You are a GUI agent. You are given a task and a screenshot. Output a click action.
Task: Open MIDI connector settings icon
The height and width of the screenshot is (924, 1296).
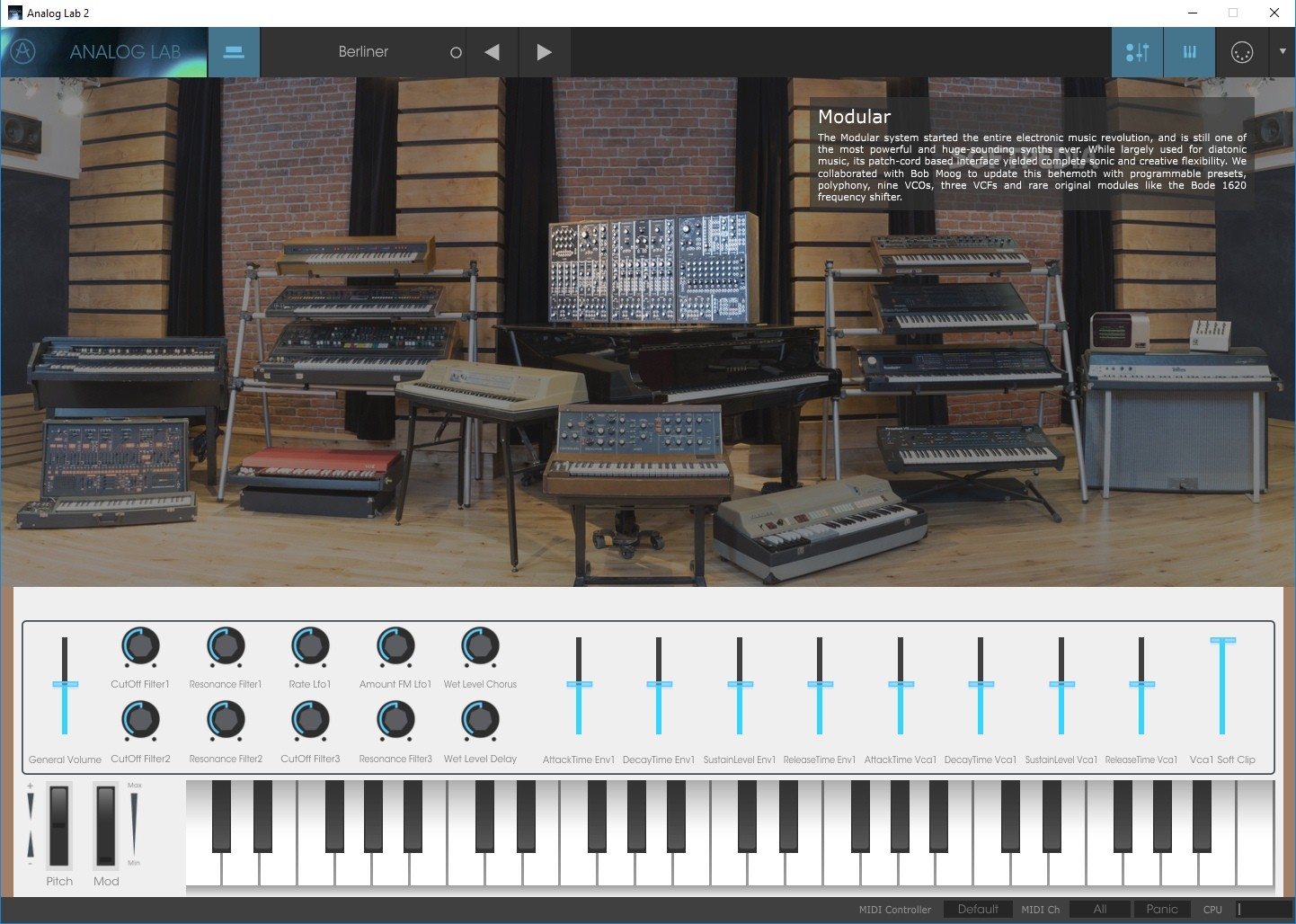pyautogui.click(x=1241, y=52)
